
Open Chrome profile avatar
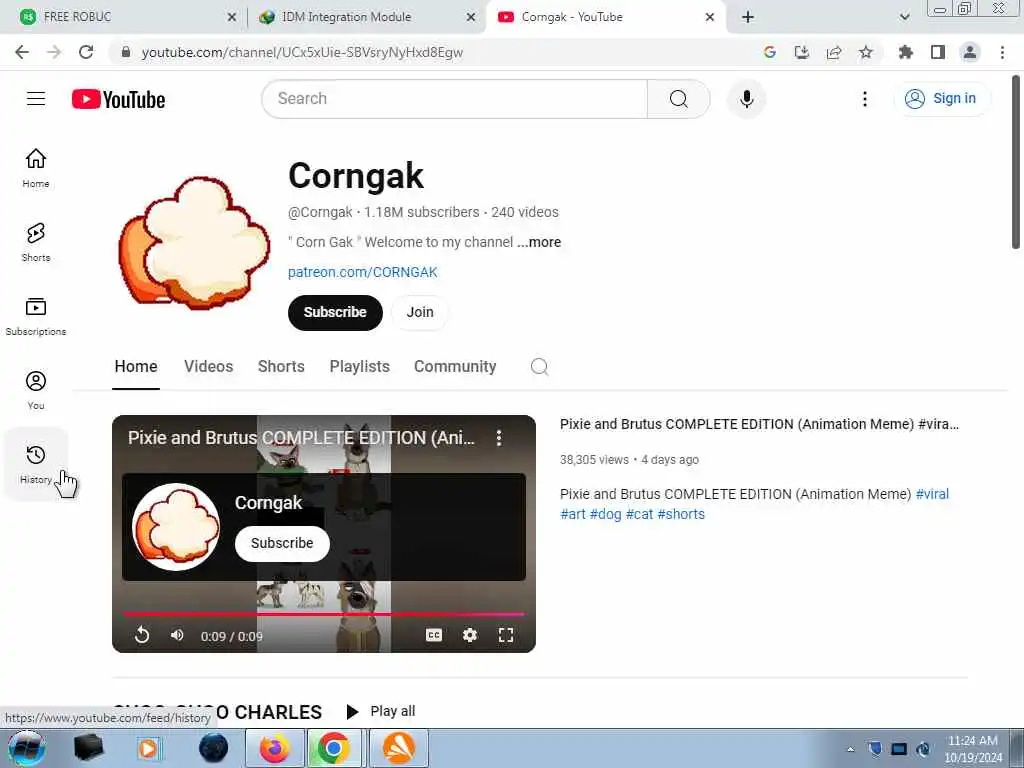(970, 52)
